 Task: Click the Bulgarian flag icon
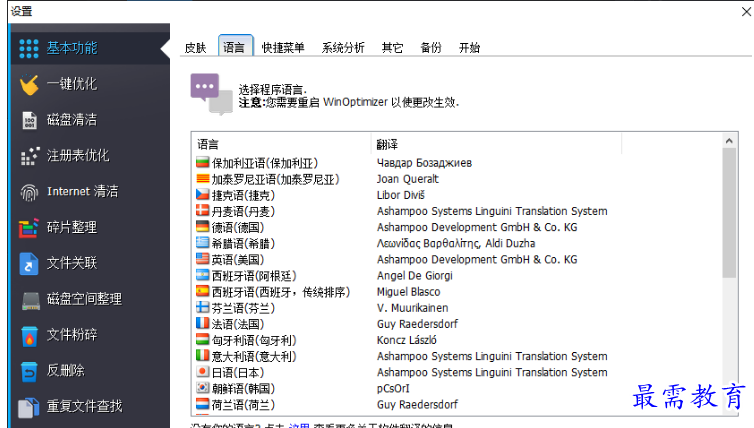(x=202, y=163)
